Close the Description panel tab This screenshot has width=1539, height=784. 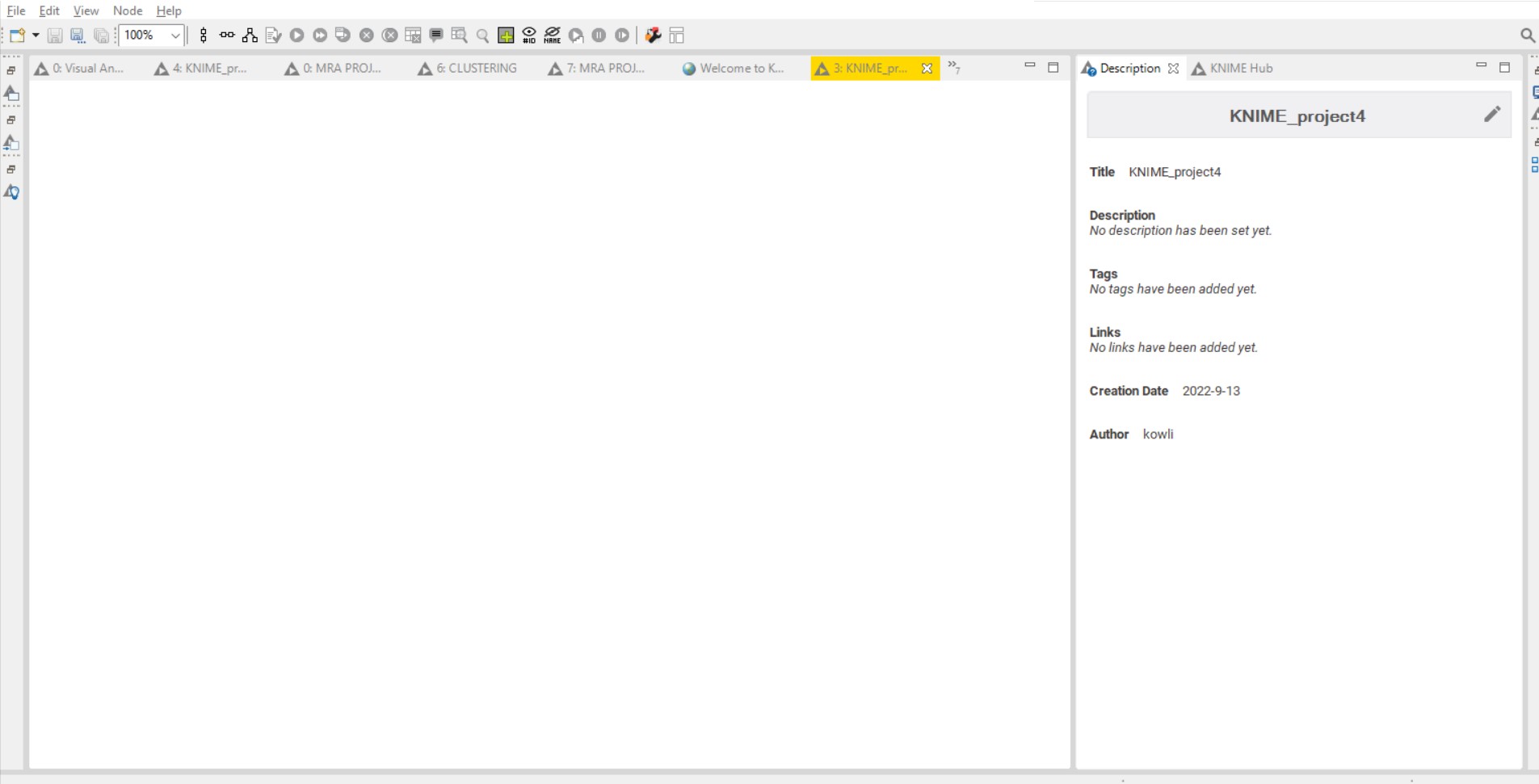pyautogui.click(x=1173, y=69)
